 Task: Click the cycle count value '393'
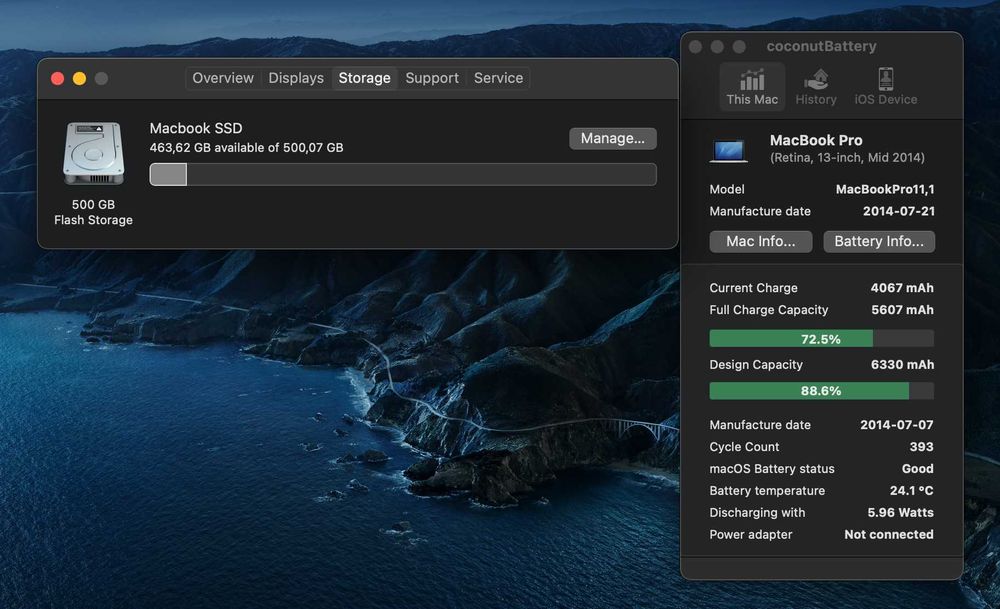coord(921,446)
